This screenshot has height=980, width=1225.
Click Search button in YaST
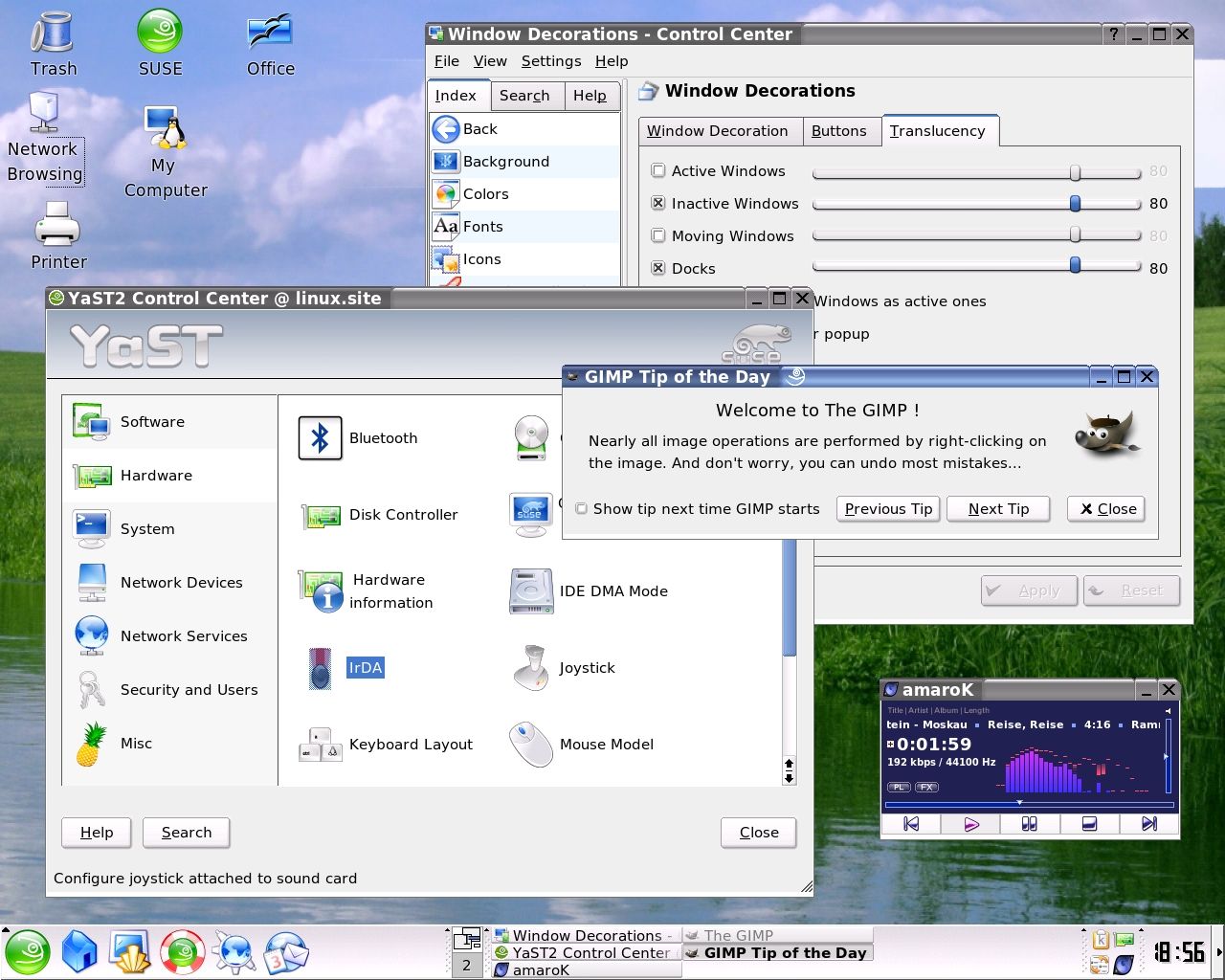(187, 833)
